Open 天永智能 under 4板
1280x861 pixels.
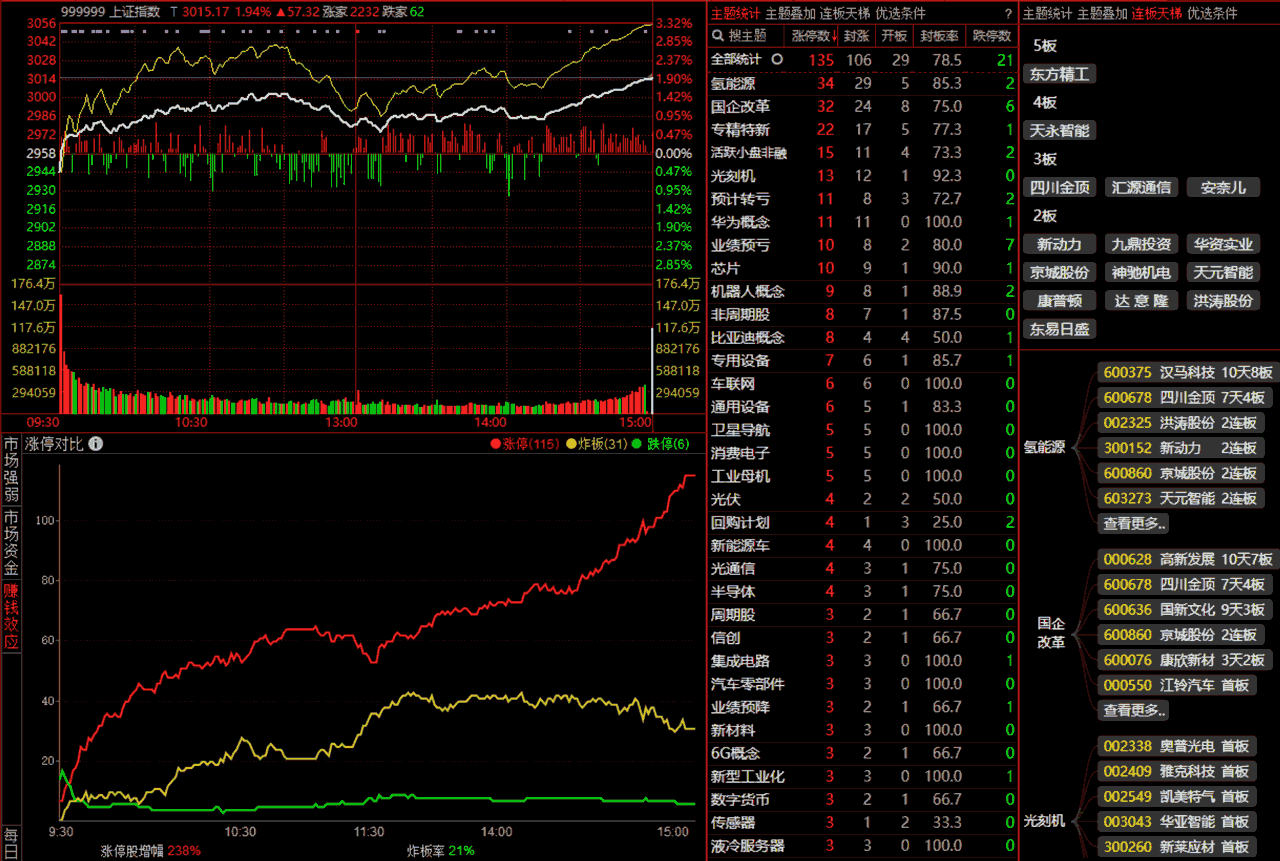pyautogui.click(x=1060, y=130)
